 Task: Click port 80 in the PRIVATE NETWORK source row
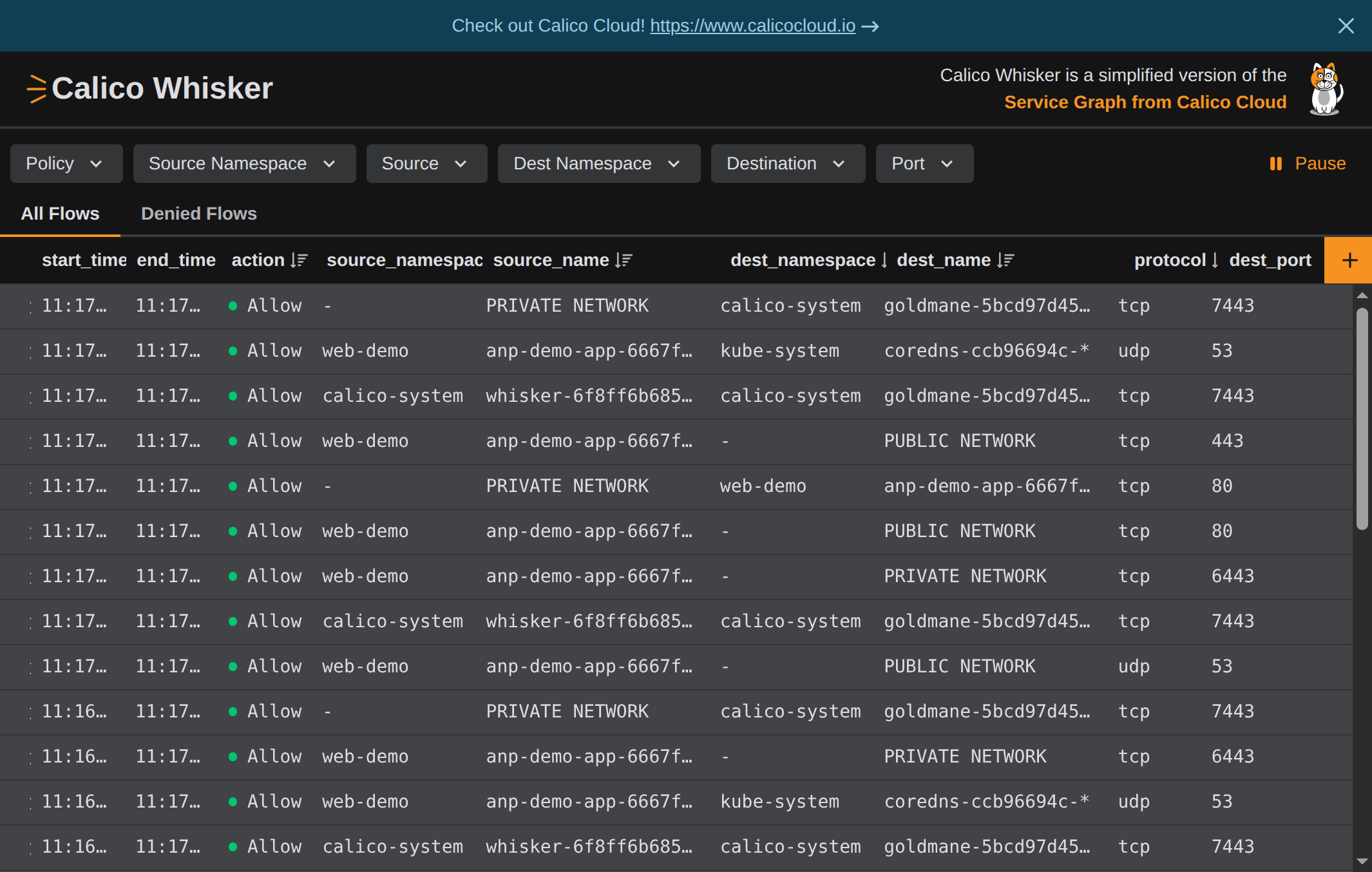pyautogui.click(x=1222, y=486)
